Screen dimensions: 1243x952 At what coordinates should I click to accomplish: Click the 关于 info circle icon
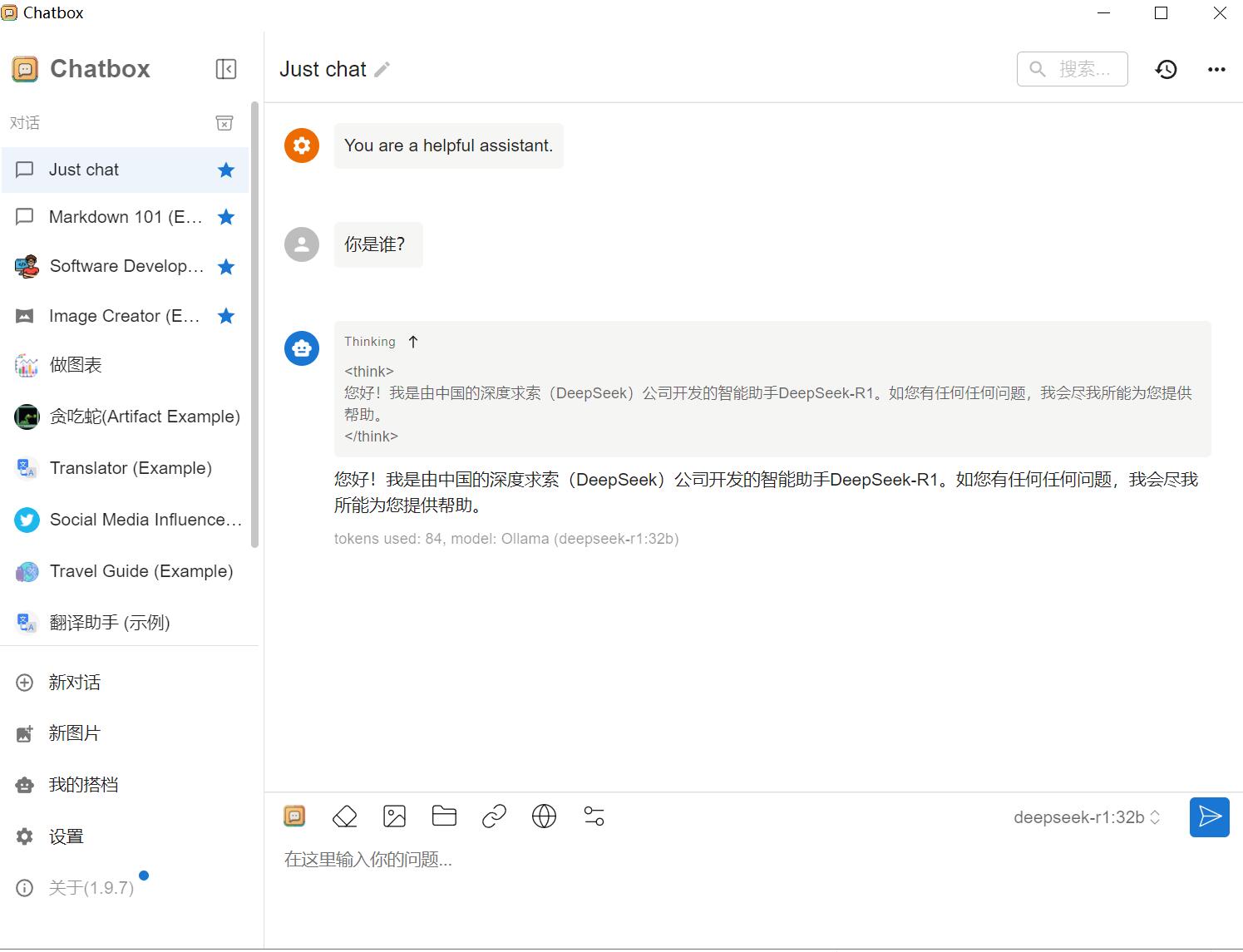pos(25,888)
